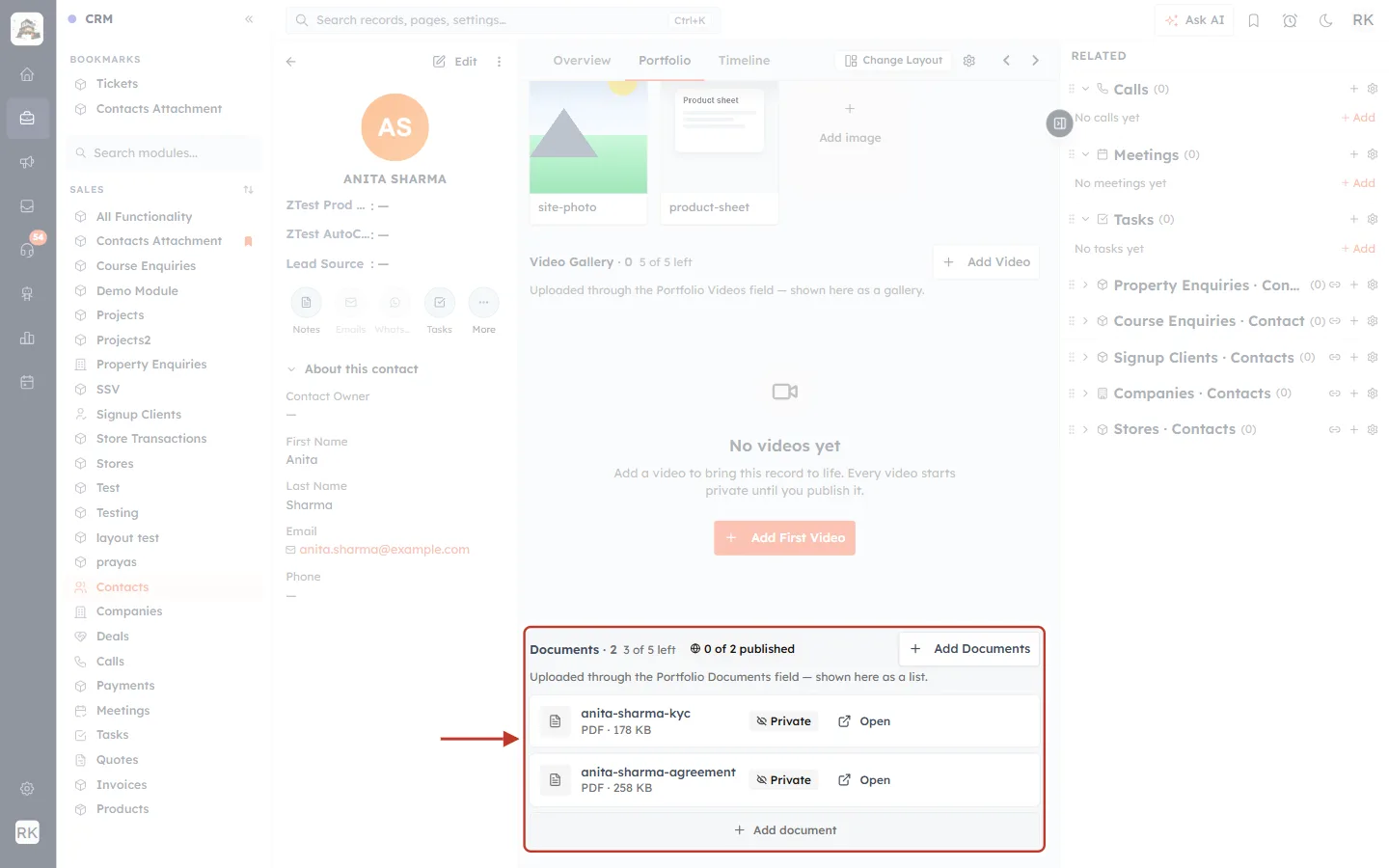Switch to the Timeline tab
1389x868 pixels.
coord(744,61)
